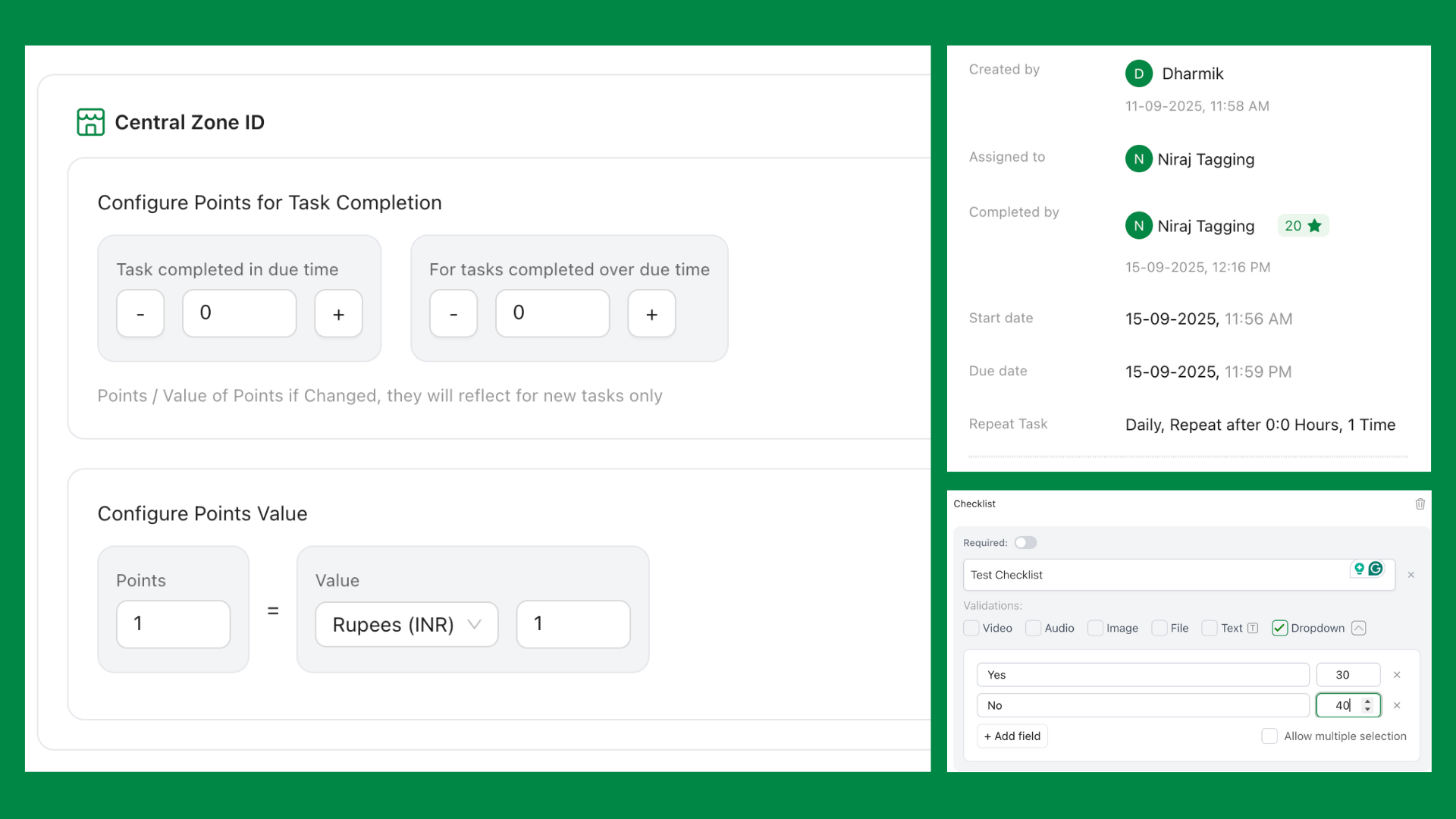Click the Text validation T icon
Image resolution: width=1456 pixels, height=819 pixels.
tap(1253, 628)
